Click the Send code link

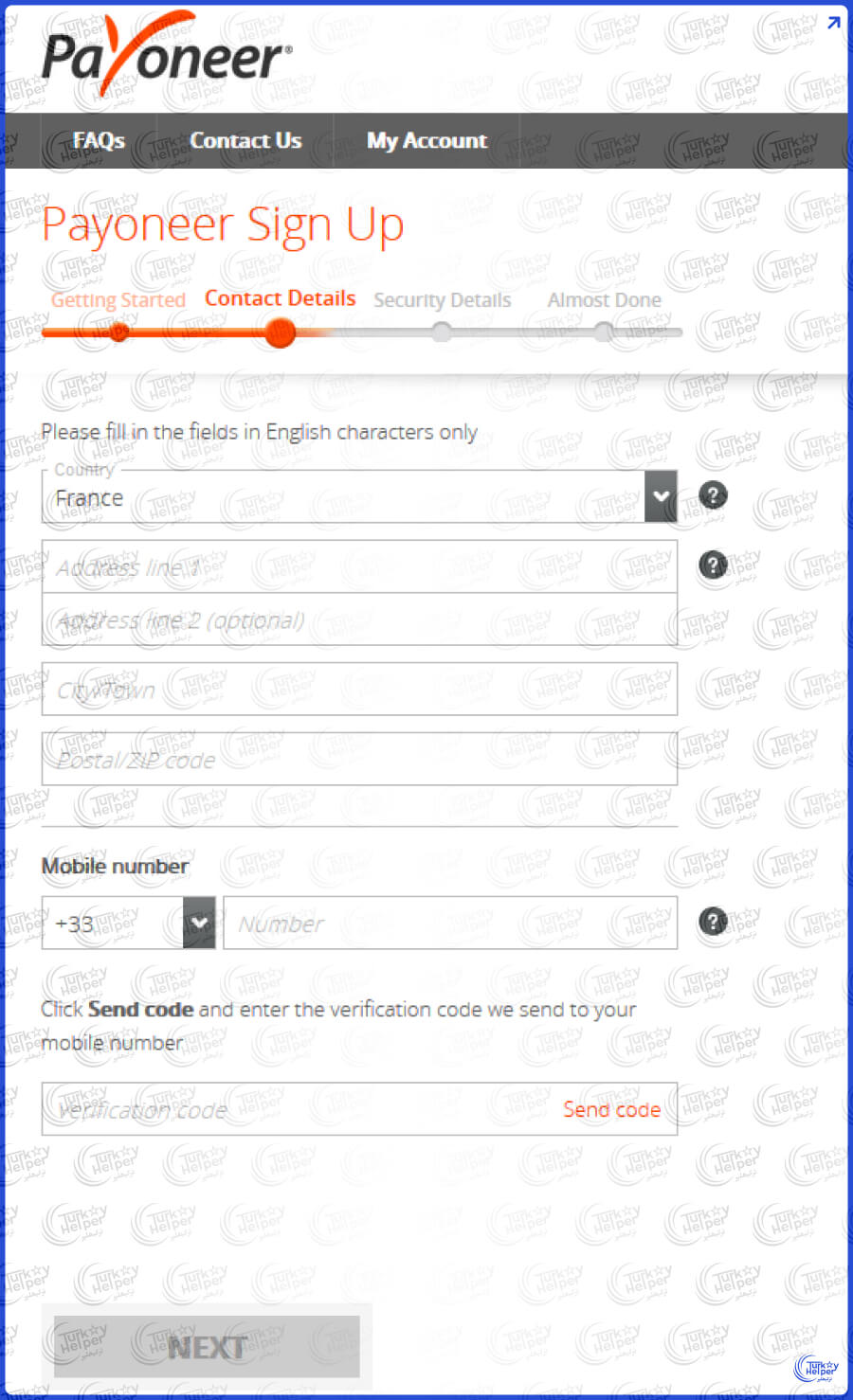click(611, 1109)
